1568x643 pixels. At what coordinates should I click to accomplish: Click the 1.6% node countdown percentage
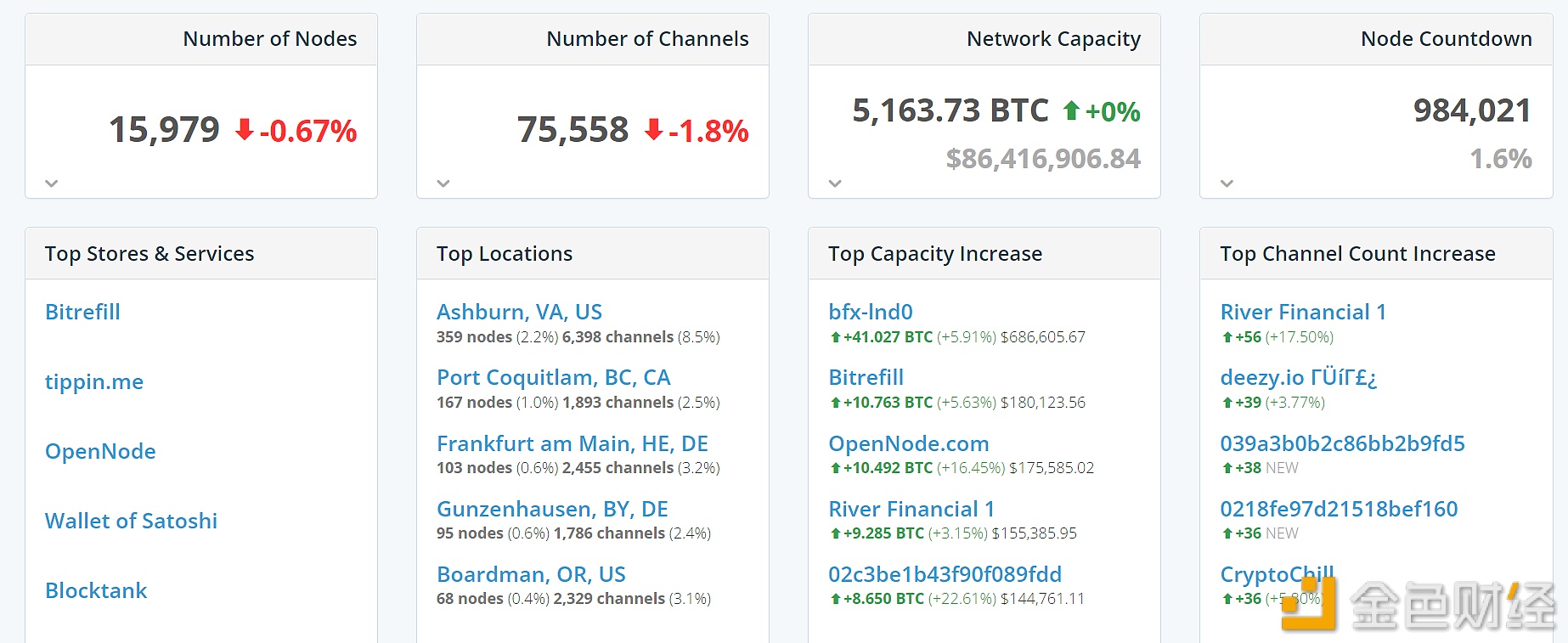pyautogui.click(x=1501, y=159)
